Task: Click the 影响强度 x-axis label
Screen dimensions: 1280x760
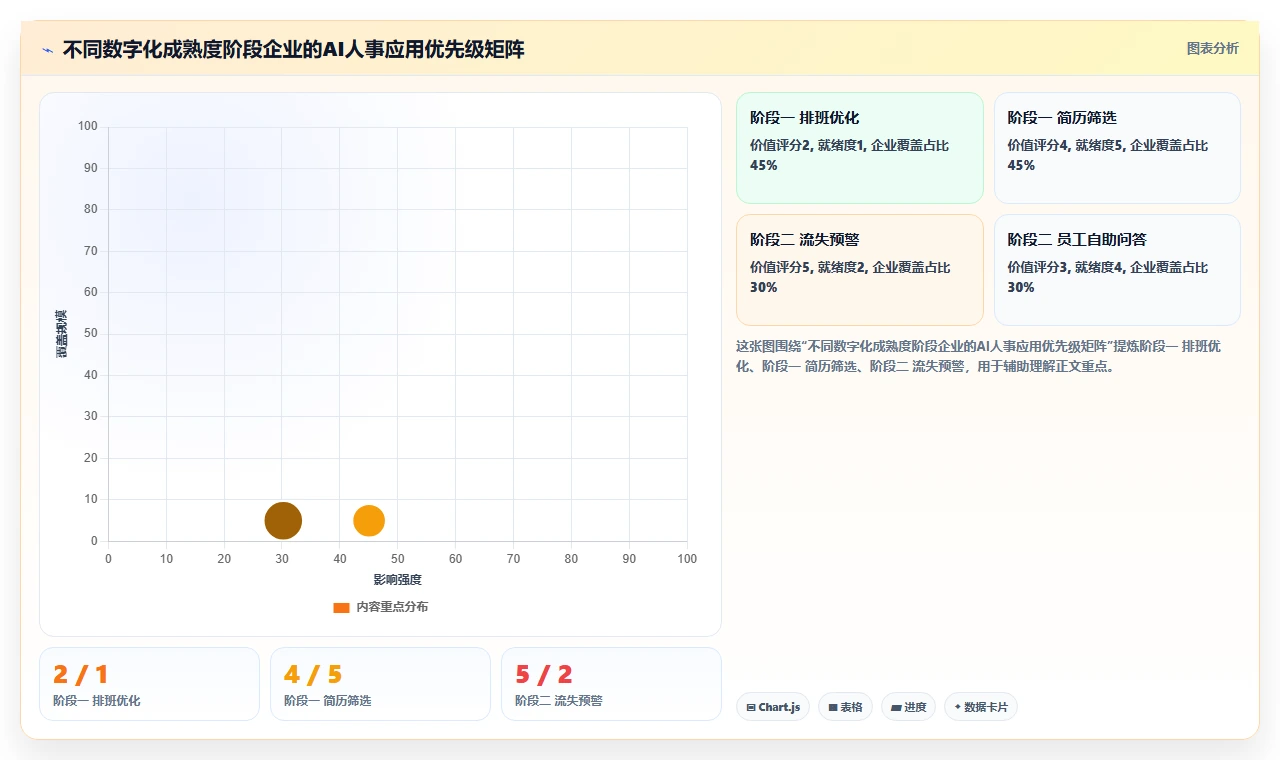Action: click(398, 580)
